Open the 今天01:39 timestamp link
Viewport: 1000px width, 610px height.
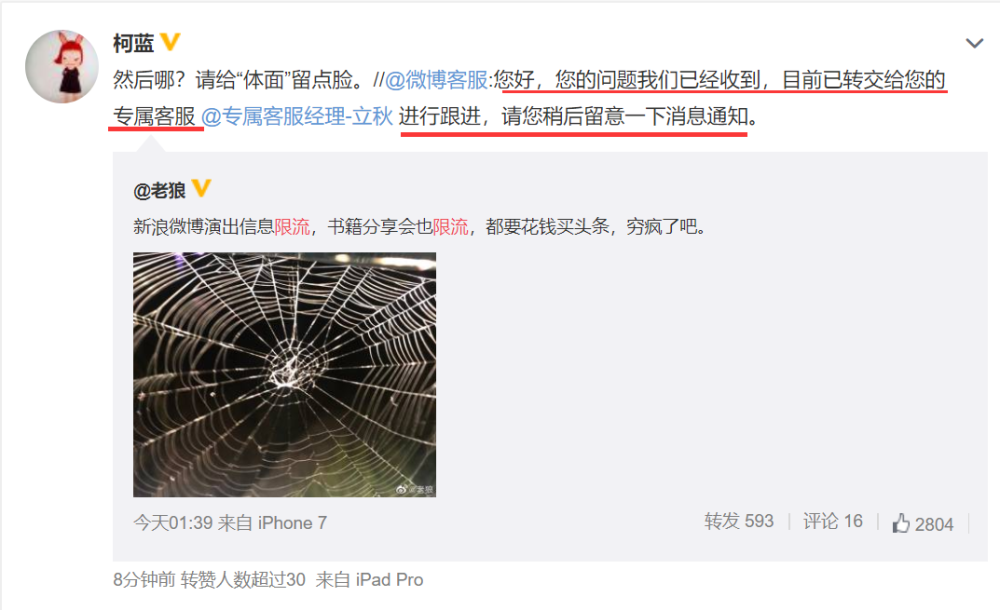pyautogui.click(x=173, y=523)
